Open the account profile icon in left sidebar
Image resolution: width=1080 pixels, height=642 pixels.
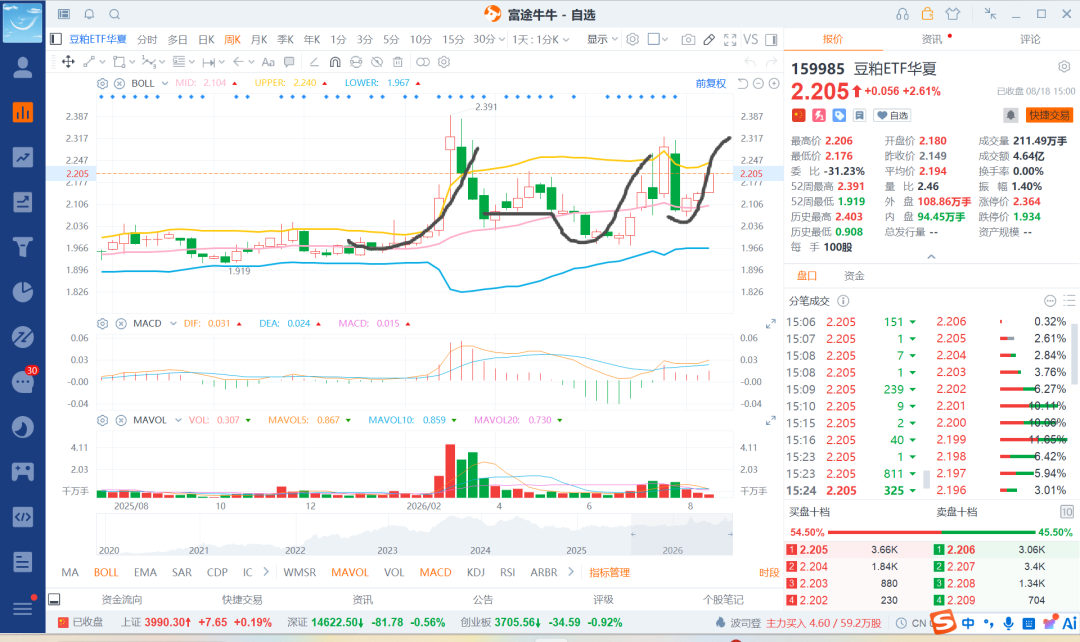23,68
